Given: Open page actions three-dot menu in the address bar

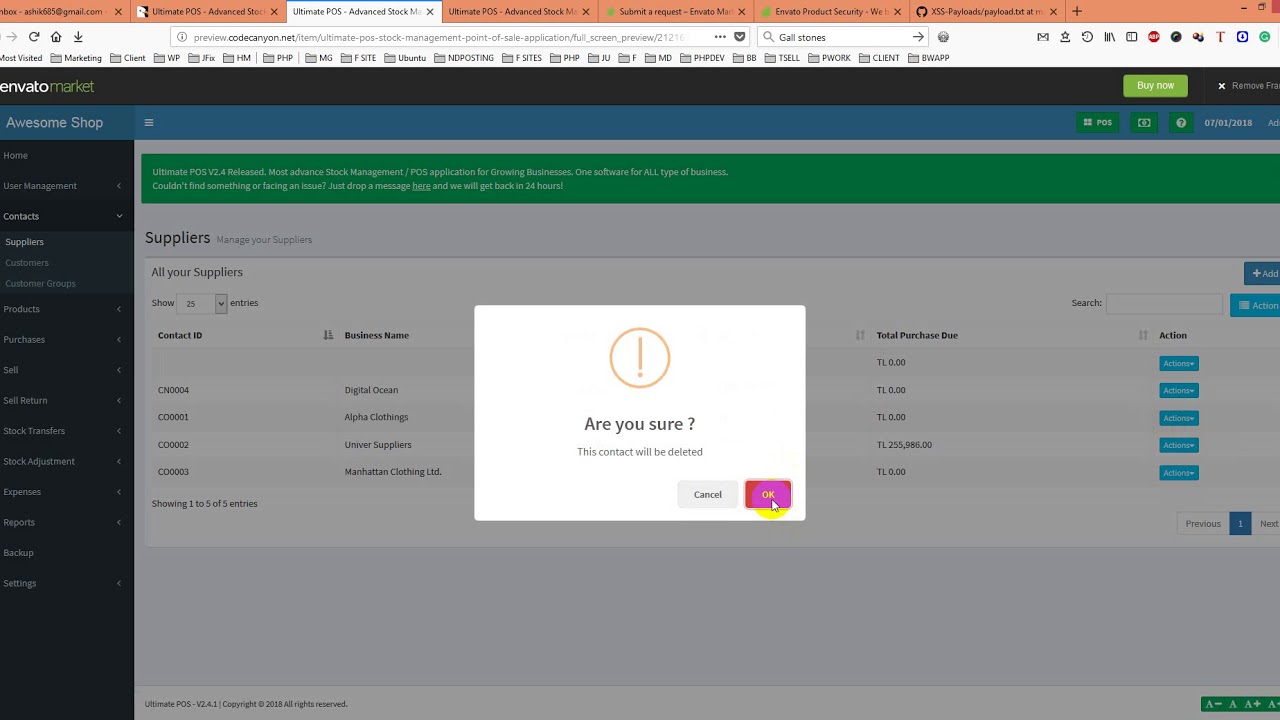Looking at the screenshot, I should [720, 37].
